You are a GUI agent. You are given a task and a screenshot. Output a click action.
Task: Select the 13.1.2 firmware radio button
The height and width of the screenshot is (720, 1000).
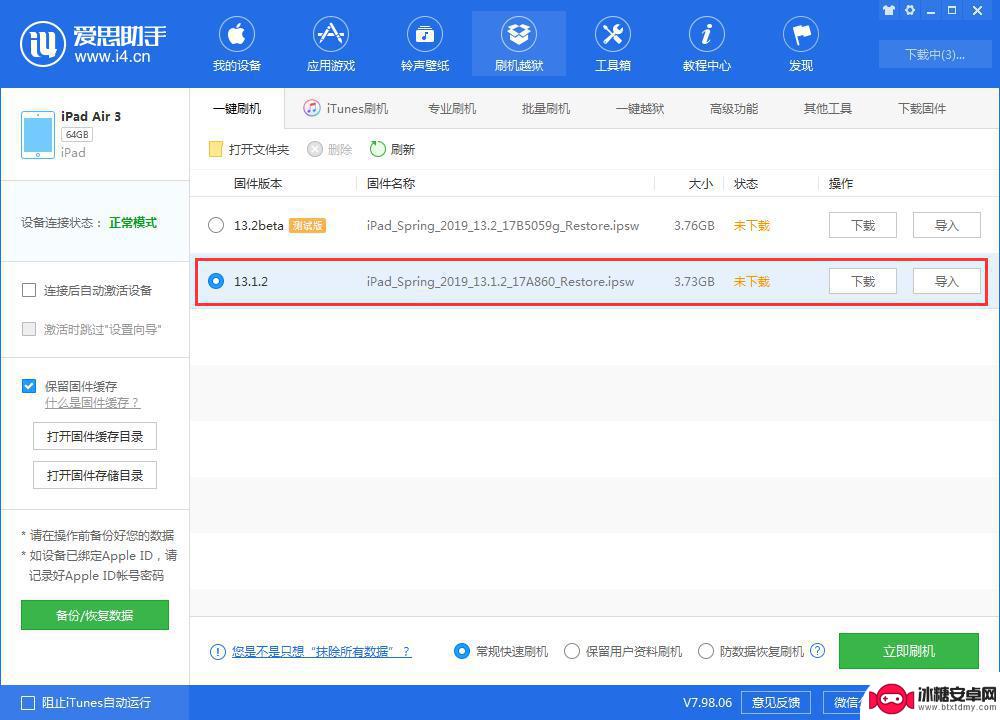tap(216, 281)
